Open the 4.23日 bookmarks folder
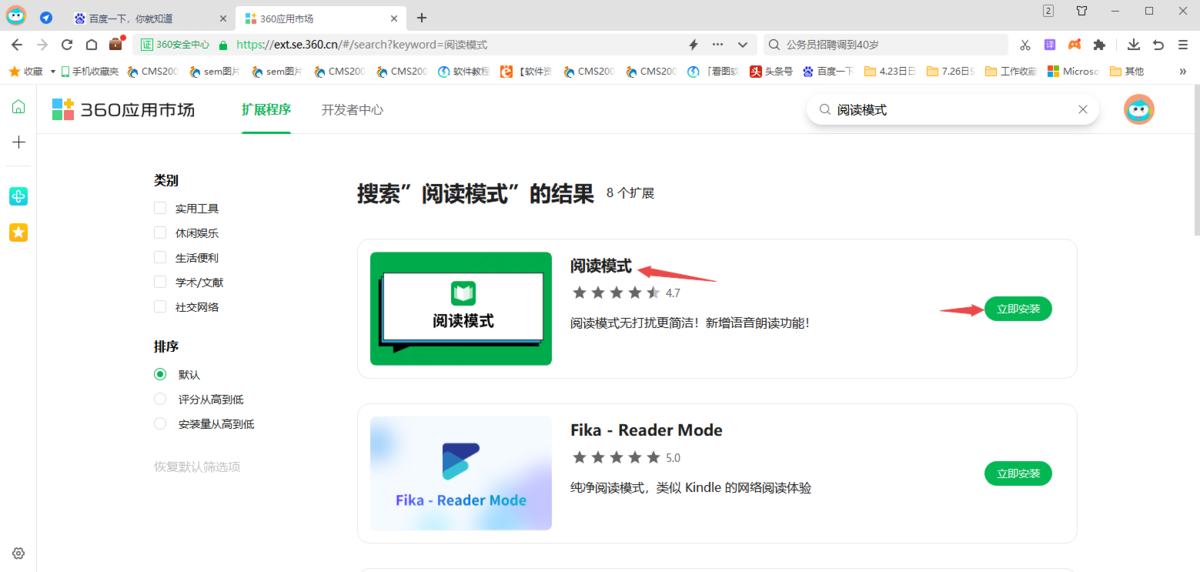Viewport: 1200px width, 572px height. click(888, 71)
